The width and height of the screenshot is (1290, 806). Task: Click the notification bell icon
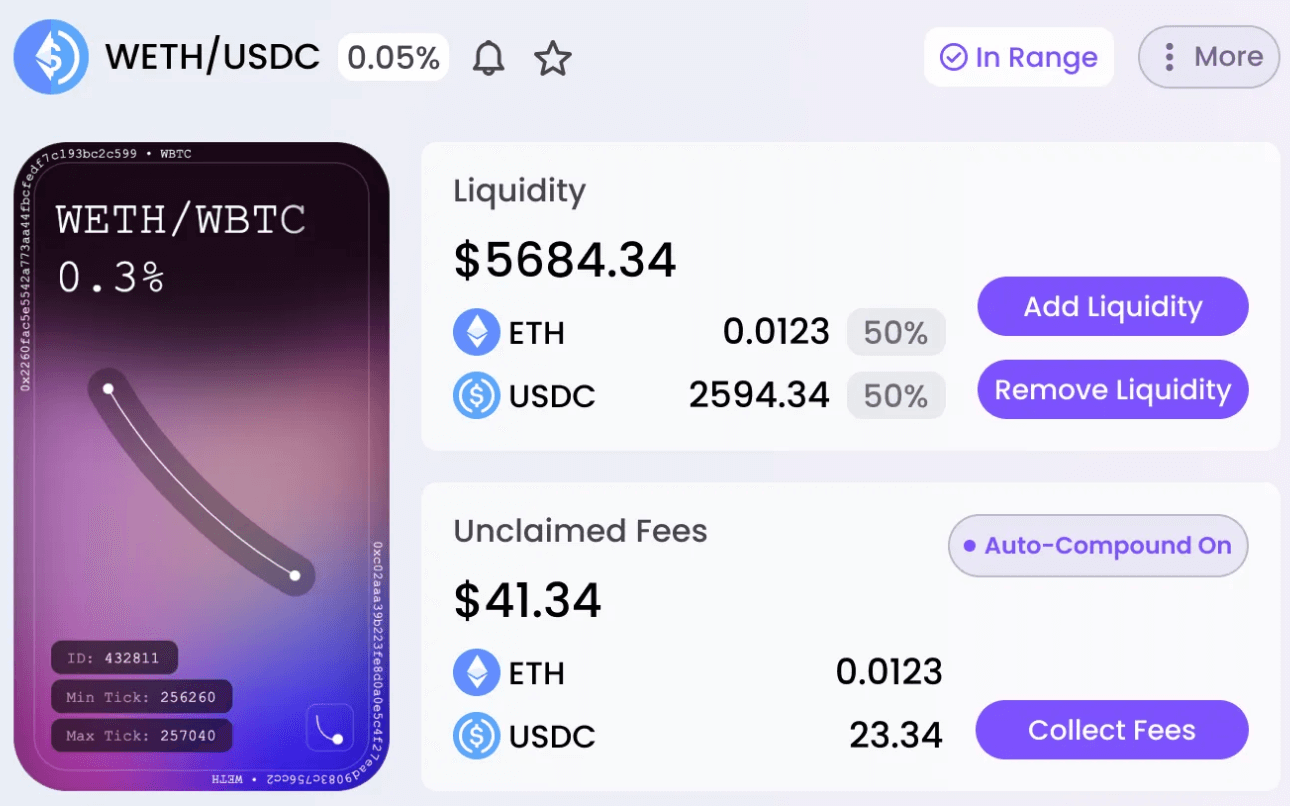click(x=488, y=59)
